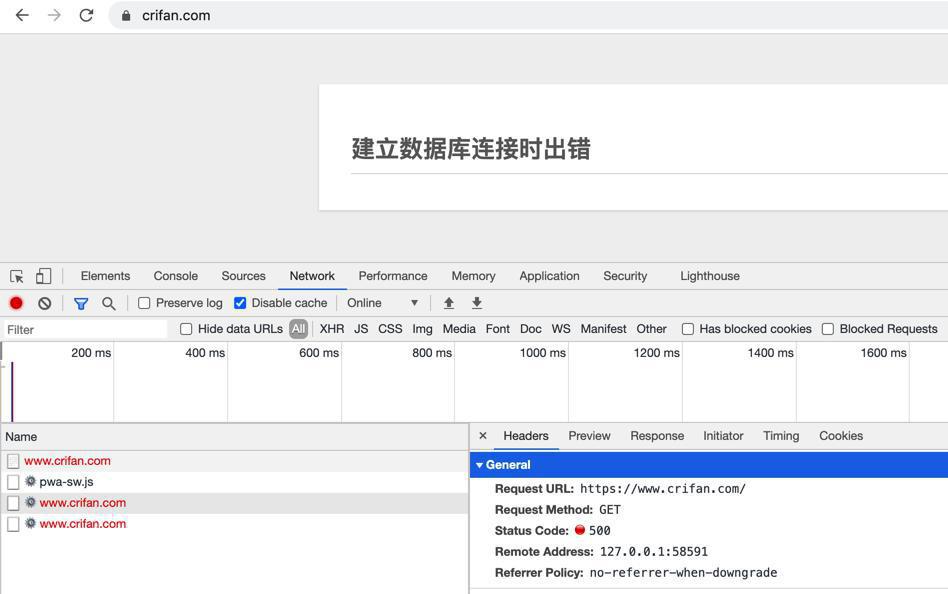
Task: Close the request details pane
Action: point(482,436)
